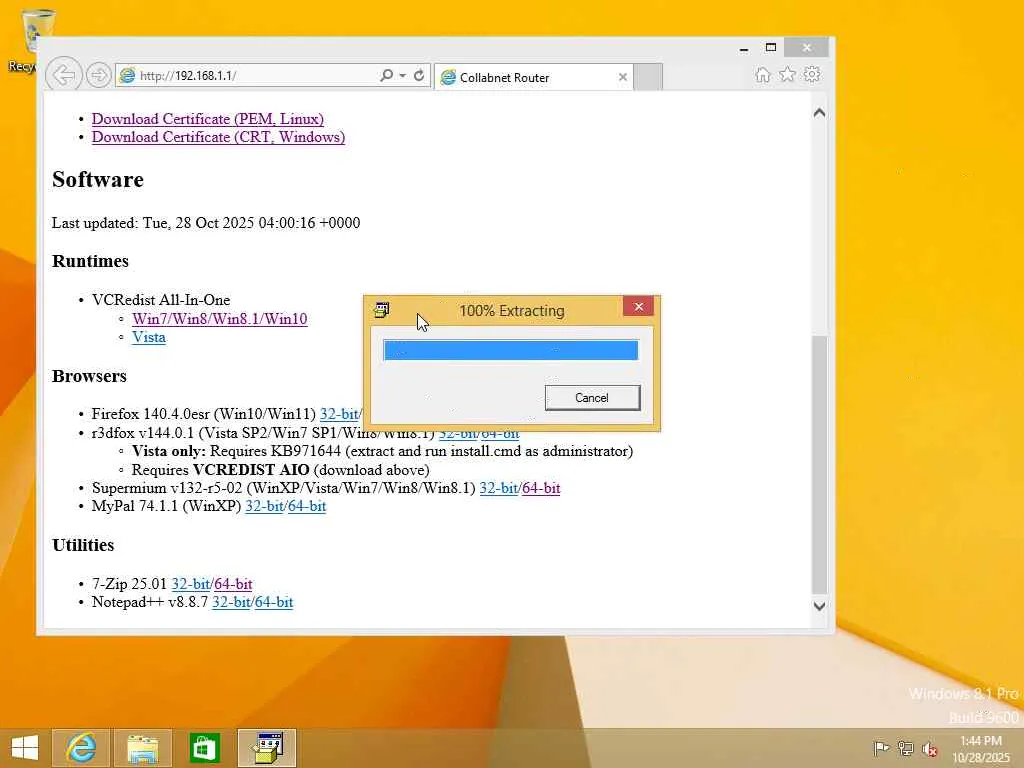This screenshot has width=1024, height=768.
Task: Open Download Certificate (PEM, Linux) link
Action: pos(208,119)
